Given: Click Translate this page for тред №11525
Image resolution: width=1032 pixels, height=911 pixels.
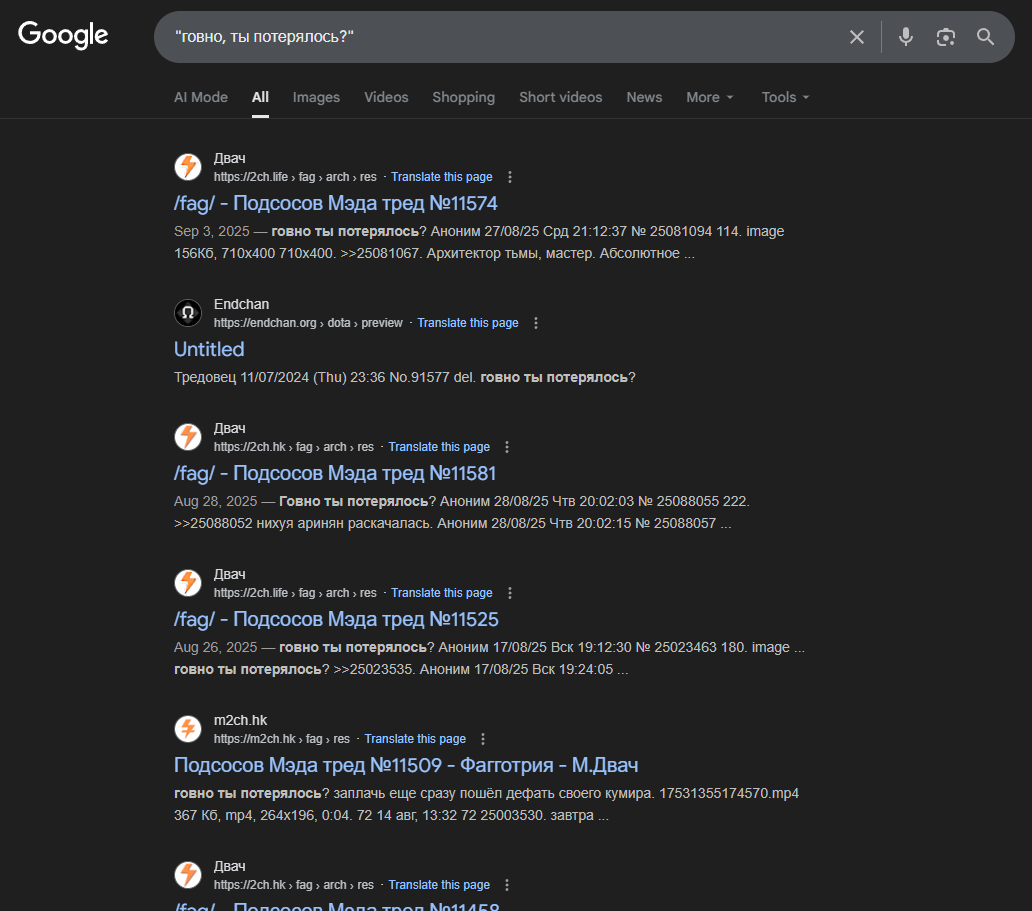Looking at the screenshot, I should pos(442,593).
